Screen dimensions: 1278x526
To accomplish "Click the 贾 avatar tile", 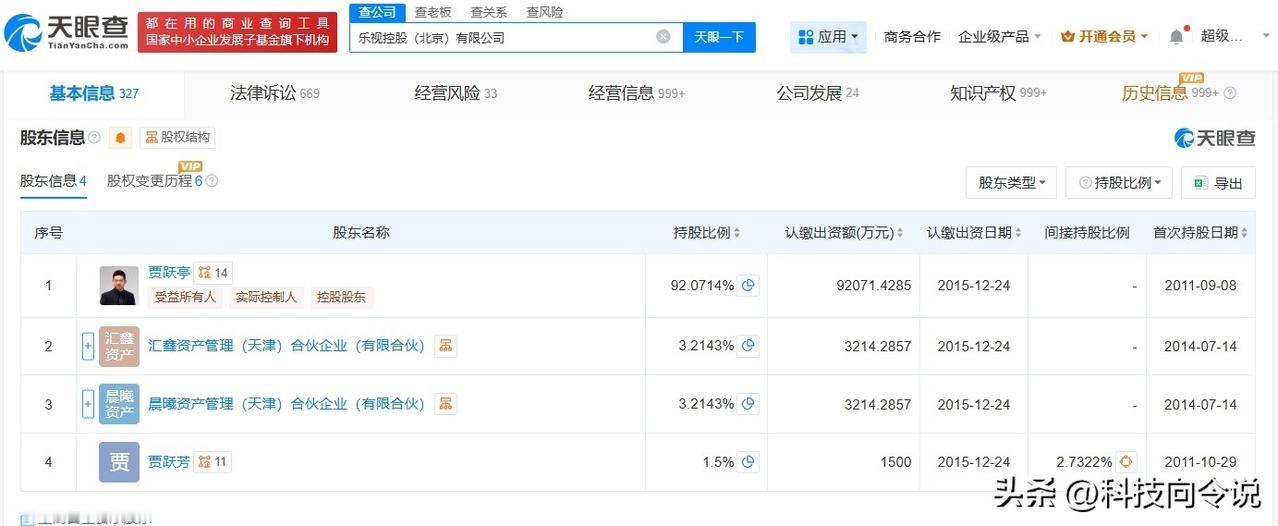I will pyautogui.click(x=119, y=462).
